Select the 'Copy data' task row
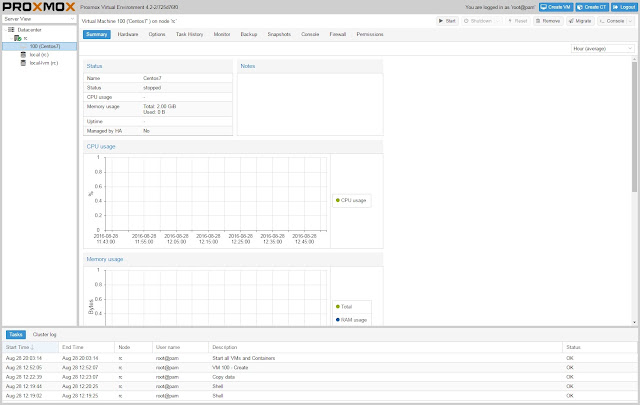640x405 pixels. coord(320,377)
